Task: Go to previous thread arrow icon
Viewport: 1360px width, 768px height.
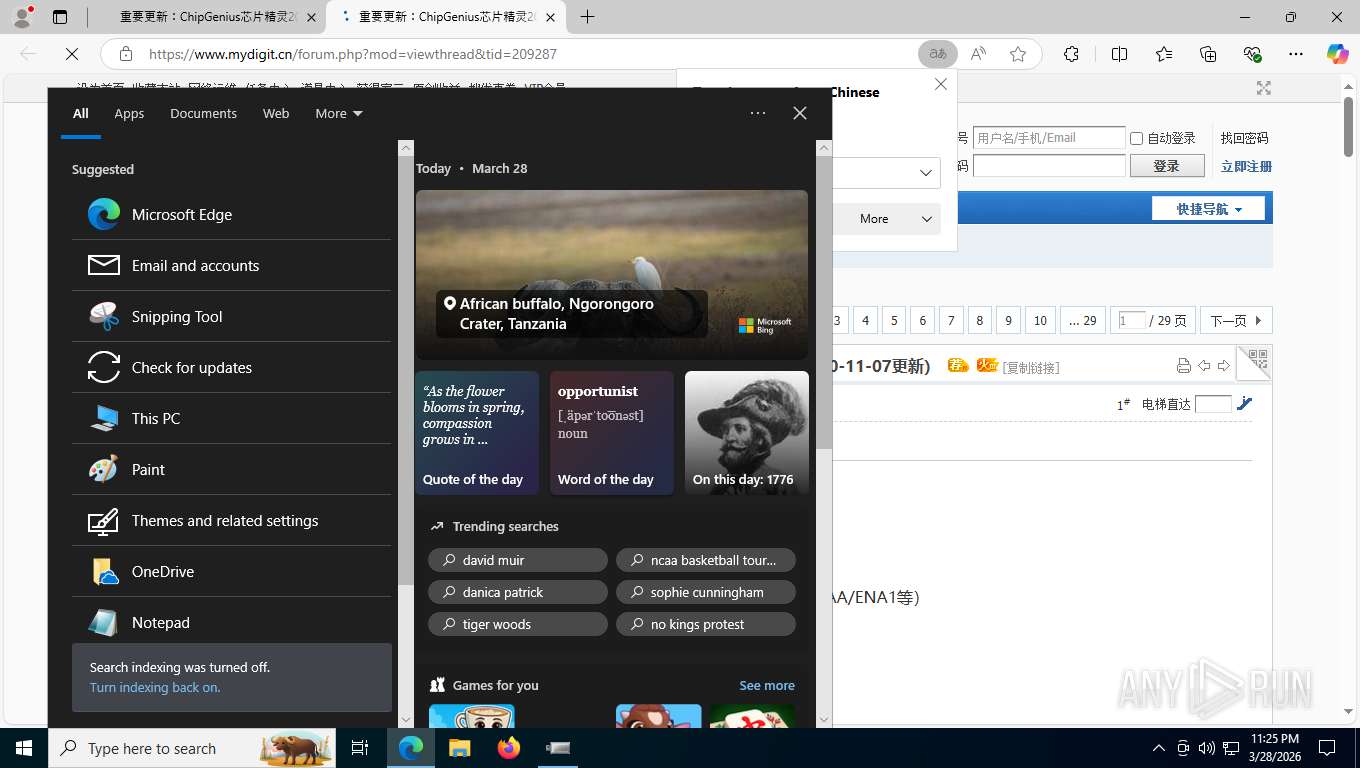Action: pos(1204,366)
